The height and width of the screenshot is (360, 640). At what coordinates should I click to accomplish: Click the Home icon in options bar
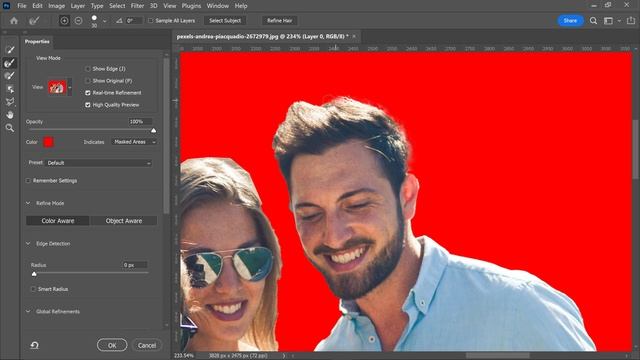[14, 20]
